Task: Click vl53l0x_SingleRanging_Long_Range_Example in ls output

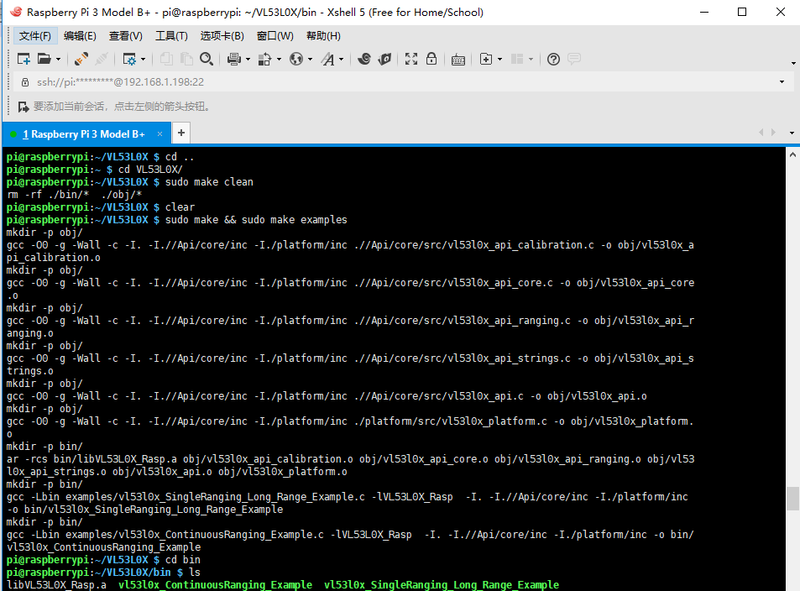Action: point(442,585)
